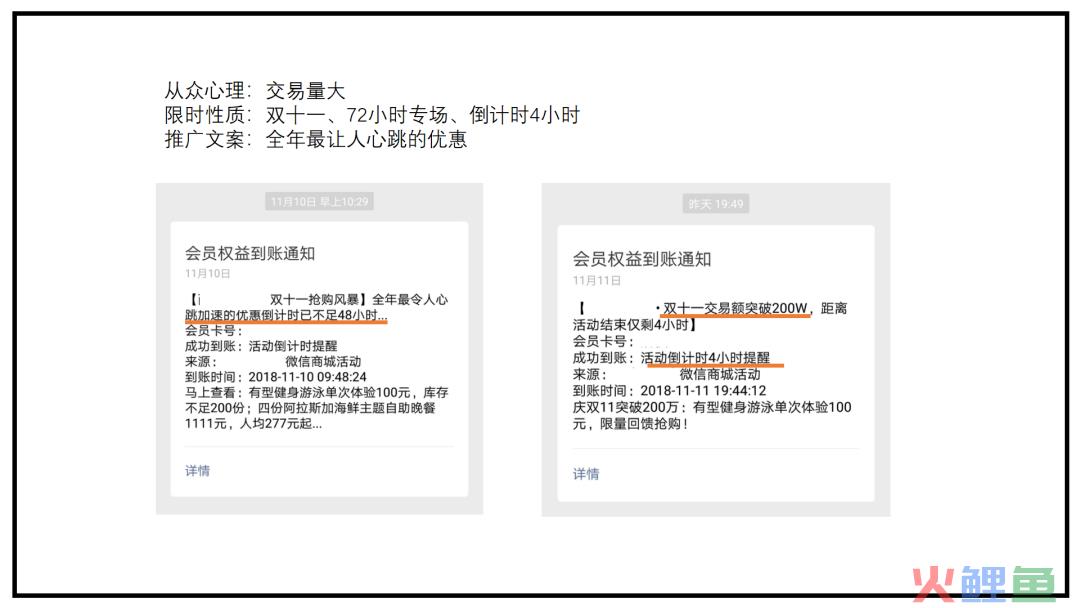Click the text 庆双11突破200万
The image size is (1080, 608).
pyautogui.click(x=625, y=407)
